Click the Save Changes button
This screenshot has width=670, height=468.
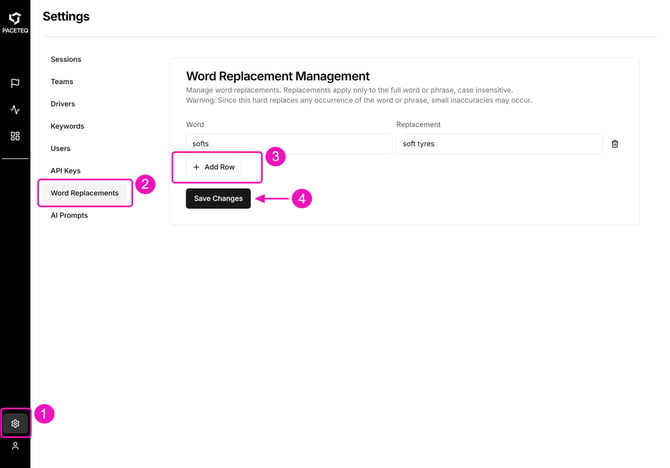[218, 198]
